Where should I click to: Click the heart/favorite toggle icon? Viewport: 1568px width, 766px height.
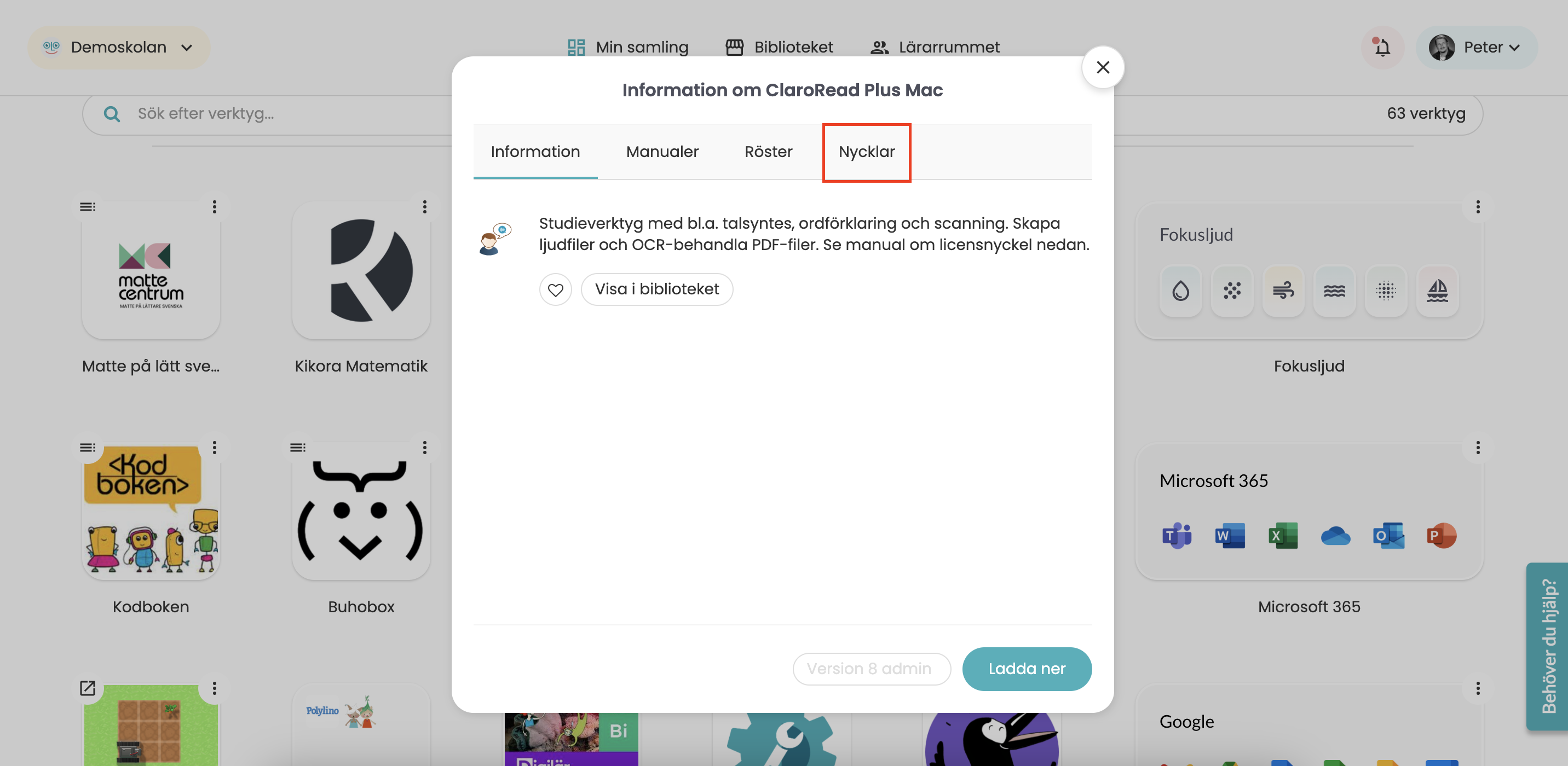(555, 289)
